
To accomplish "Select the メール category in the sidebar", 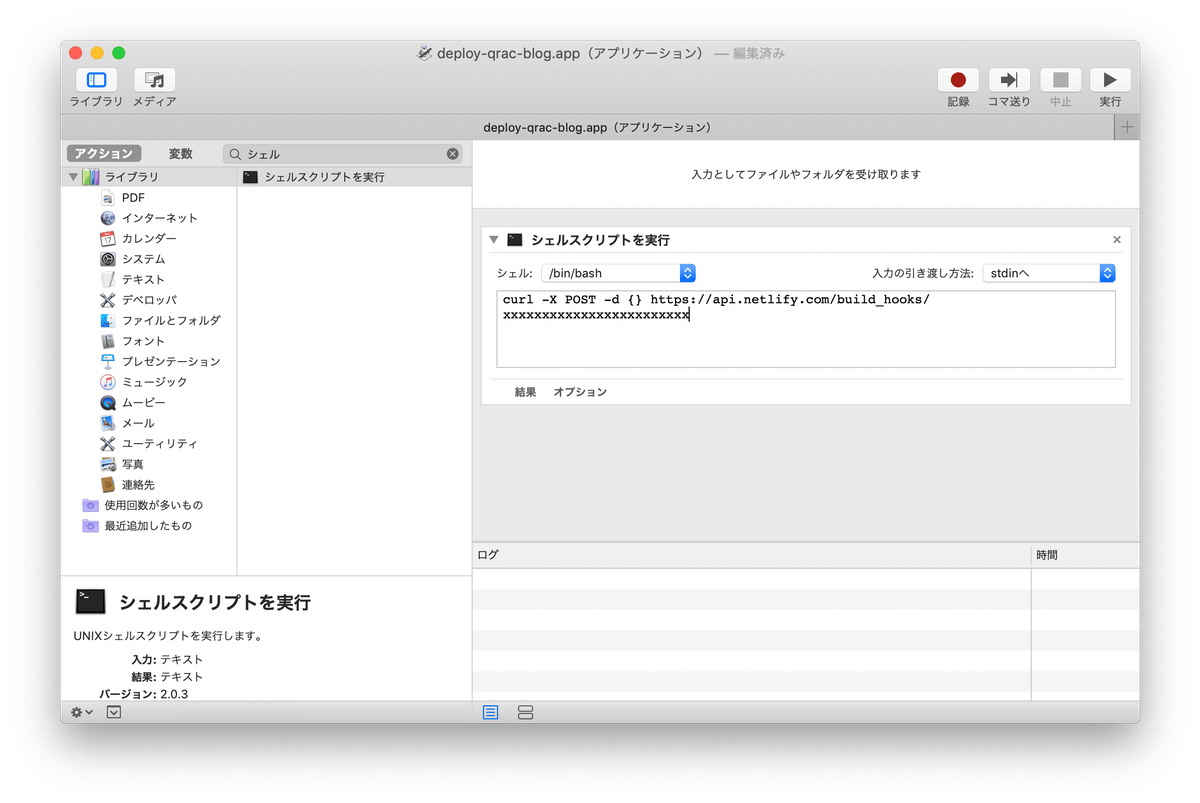I will (125, 422).
